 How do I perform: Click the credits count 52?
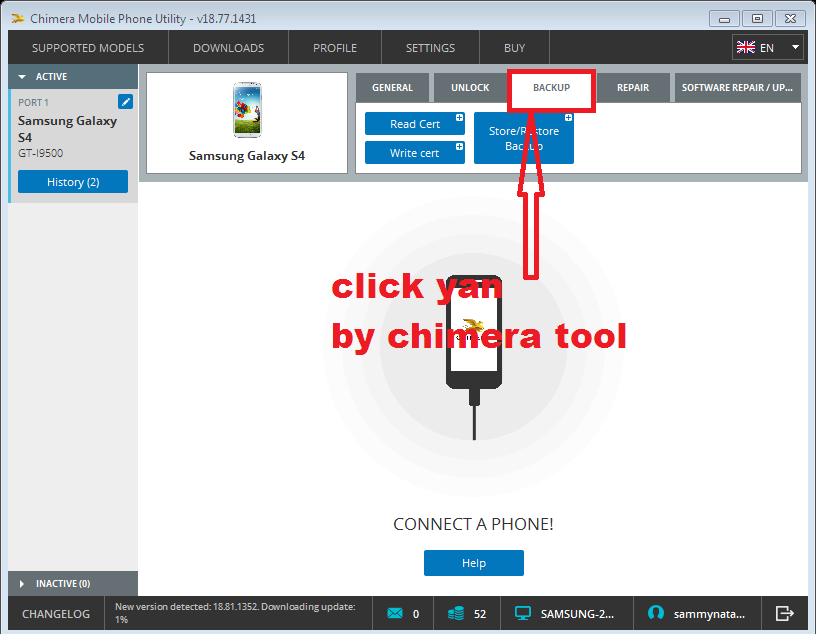coord(480,614)
